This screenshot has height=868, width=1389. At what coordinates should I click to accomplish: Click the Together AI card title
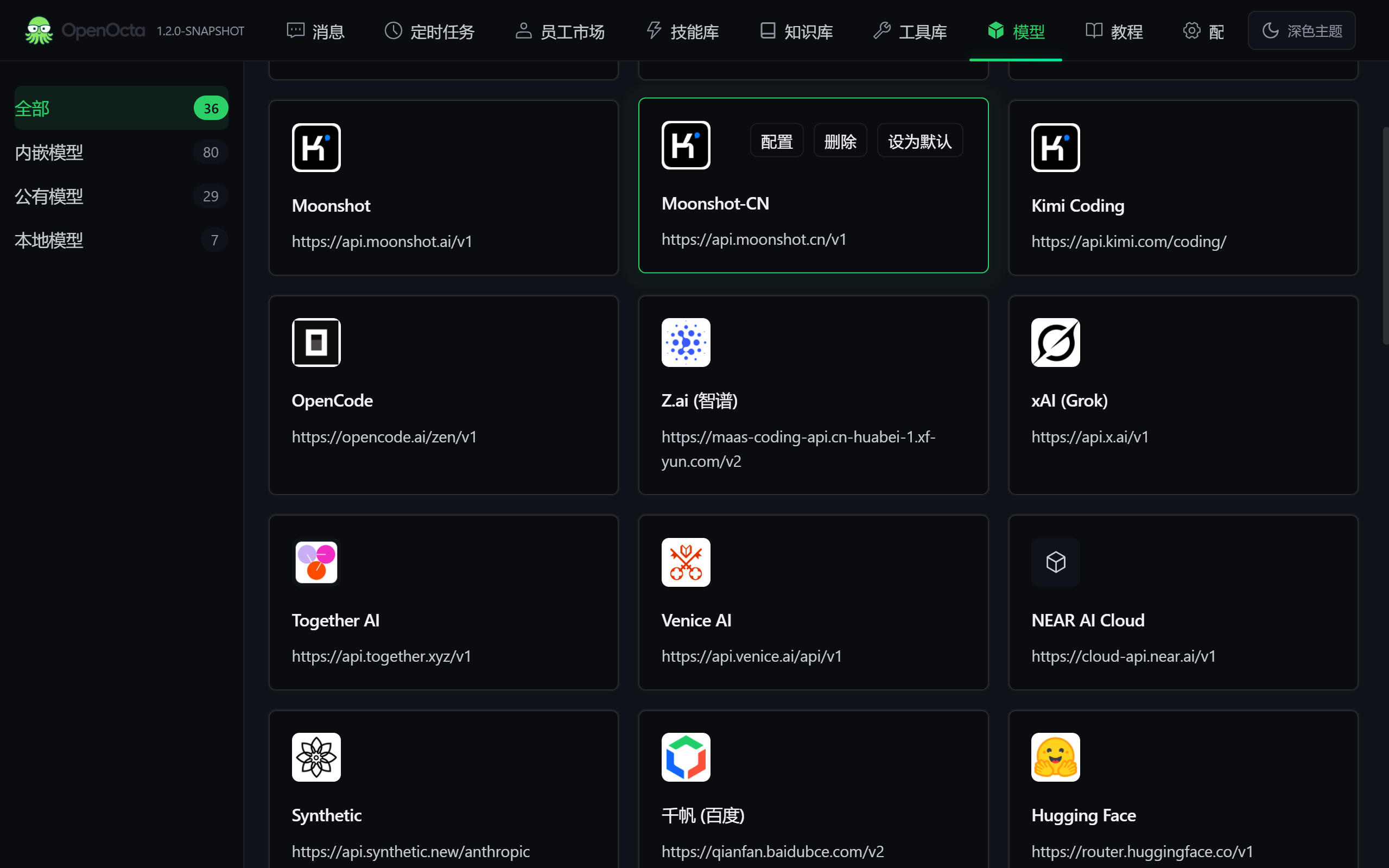336,620
